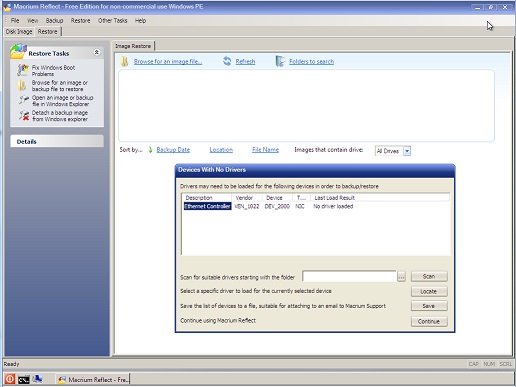Click the No driver loaded result cell
The image size is (516, 387).
point(333,206)
